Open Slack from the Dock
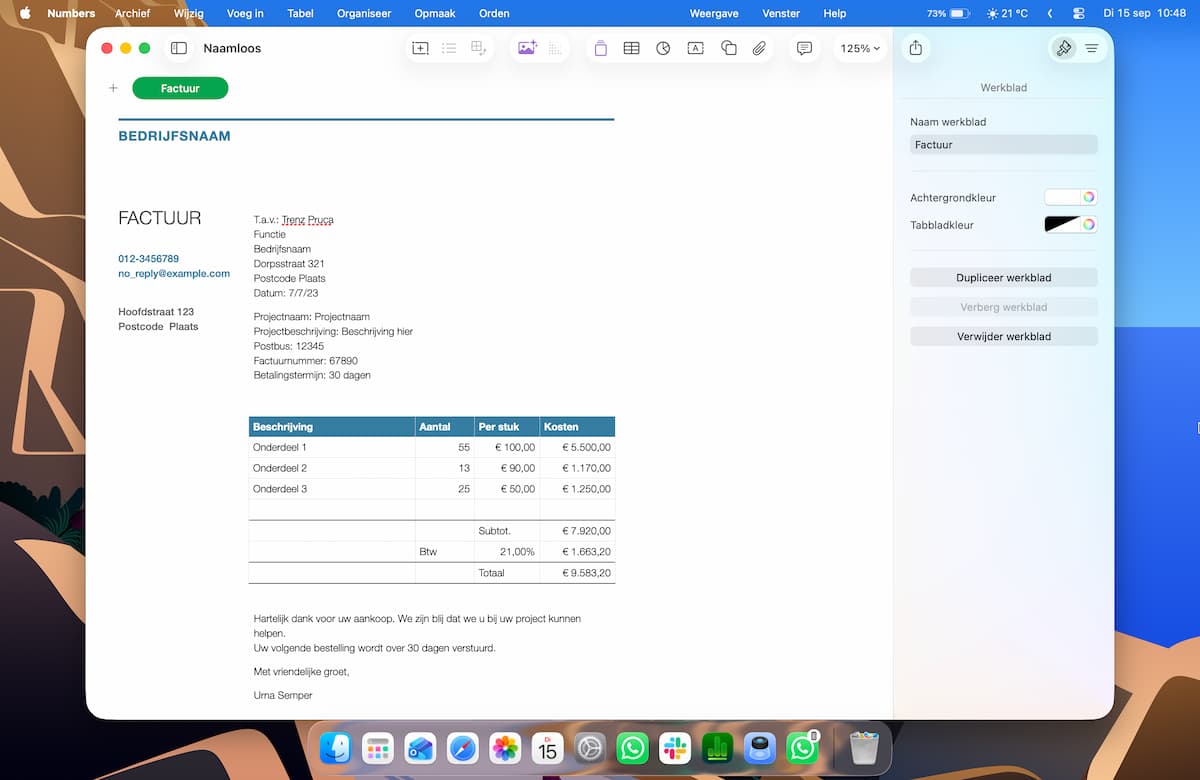This screenshot has height=780, width=1200. point(675,748)
